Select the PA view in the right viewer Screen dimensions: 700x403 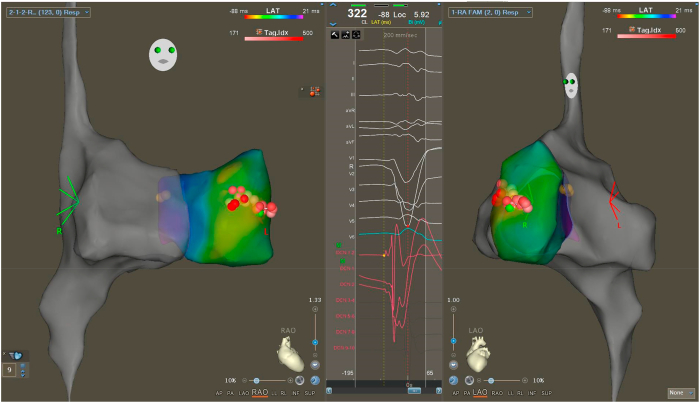pyautogui.click(x=467, y=393)
